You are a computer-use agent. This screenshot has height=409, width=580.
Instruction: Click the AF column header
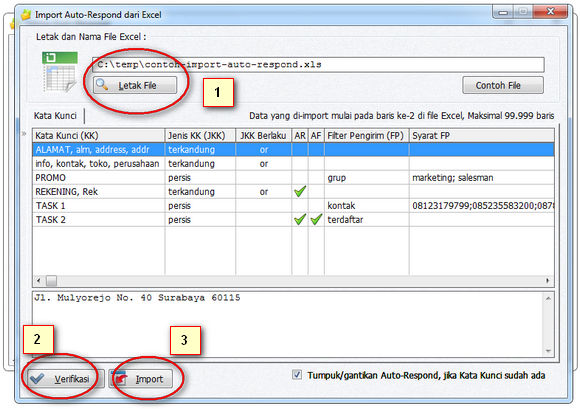[316, 136]
